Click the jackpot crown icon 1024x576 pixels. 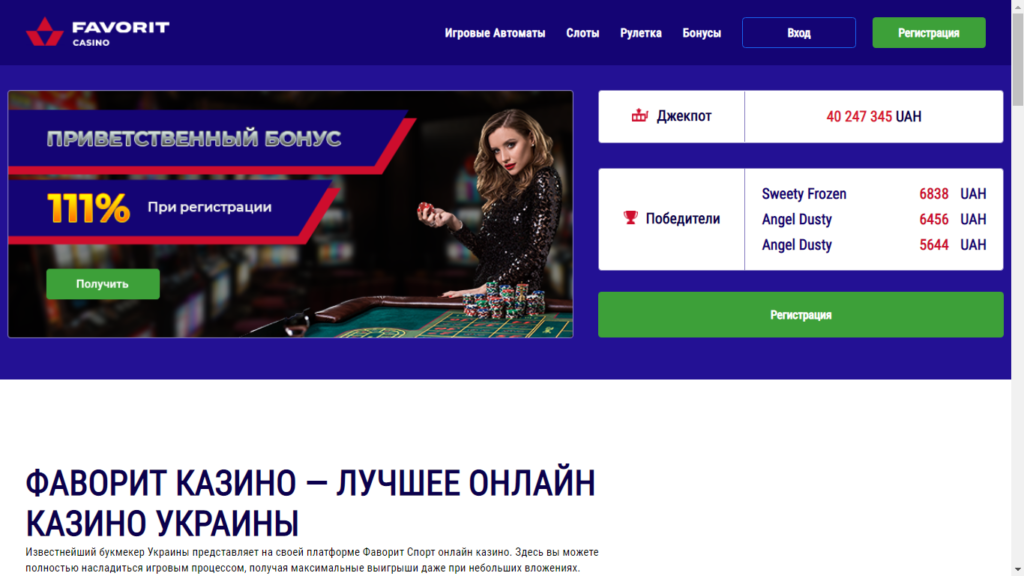click(x=639, y=116)
